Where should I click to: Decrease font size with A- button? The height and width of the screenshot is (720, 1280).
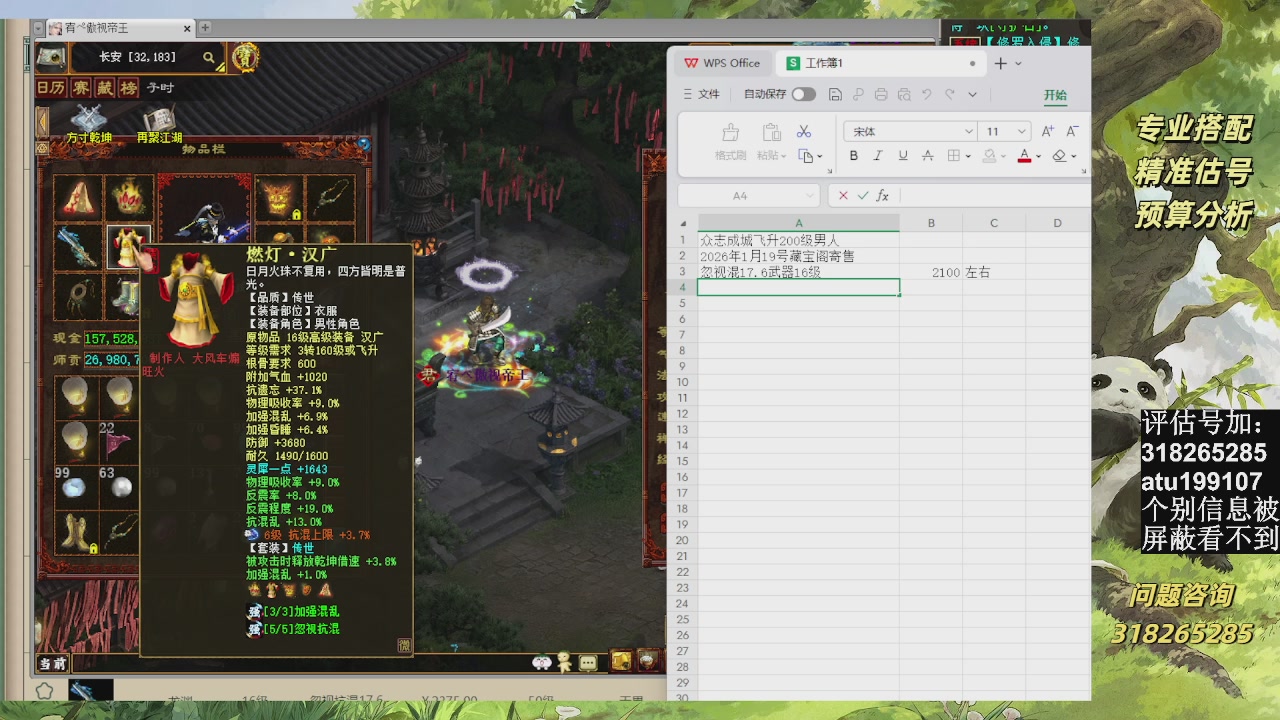coord(1072,131)
